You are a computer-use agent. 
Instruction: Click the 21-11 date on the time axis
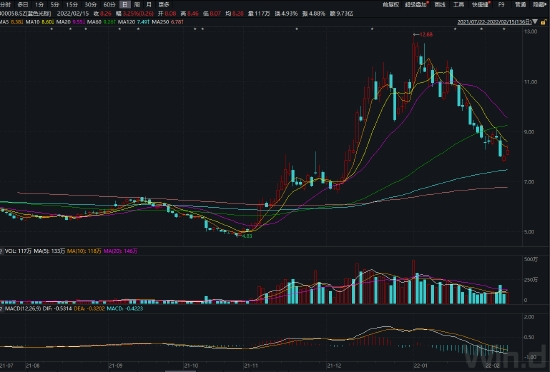[251, 366]
